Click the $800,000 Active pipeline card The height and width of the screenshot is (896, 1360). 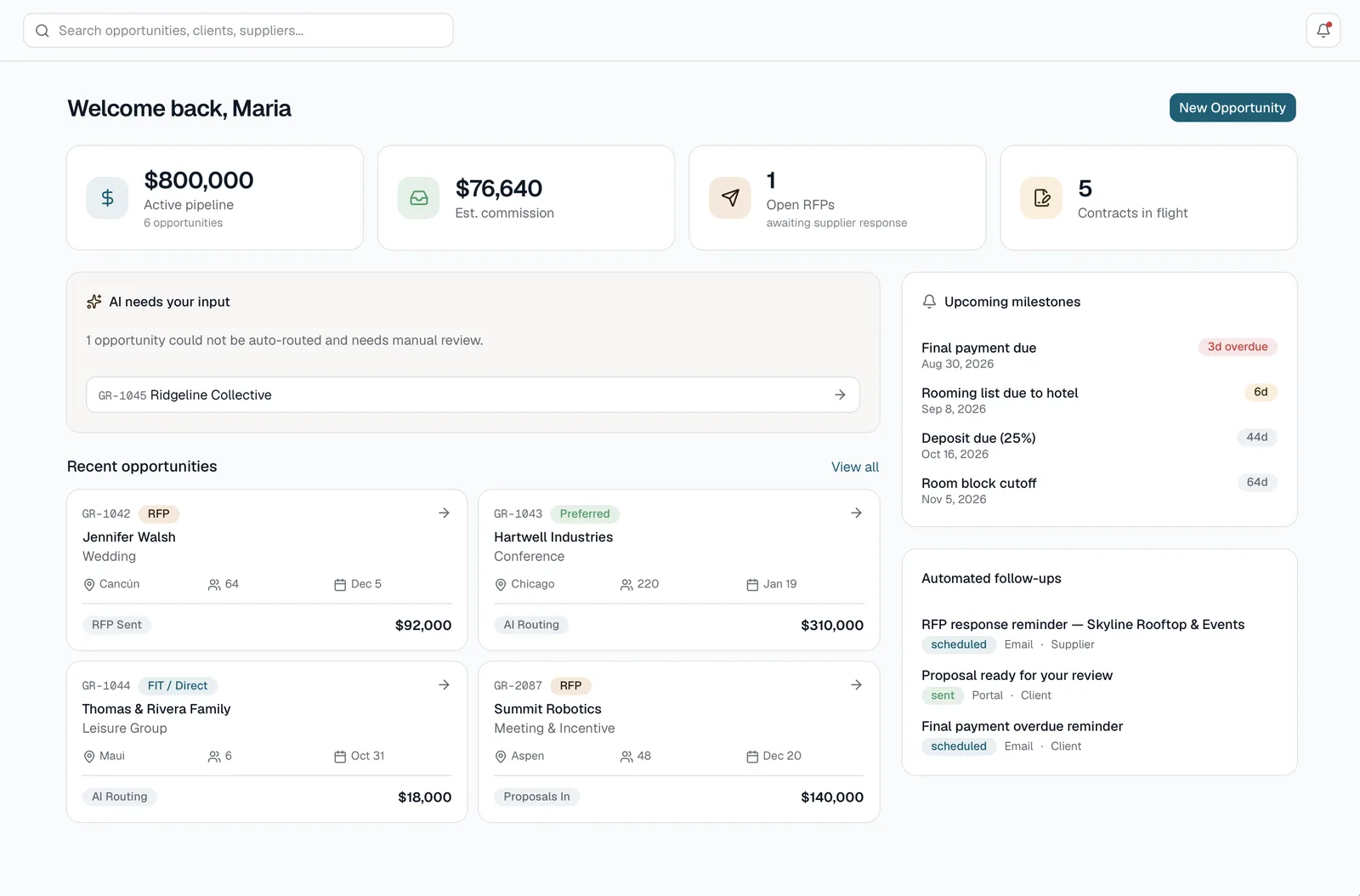pos(215,198)
